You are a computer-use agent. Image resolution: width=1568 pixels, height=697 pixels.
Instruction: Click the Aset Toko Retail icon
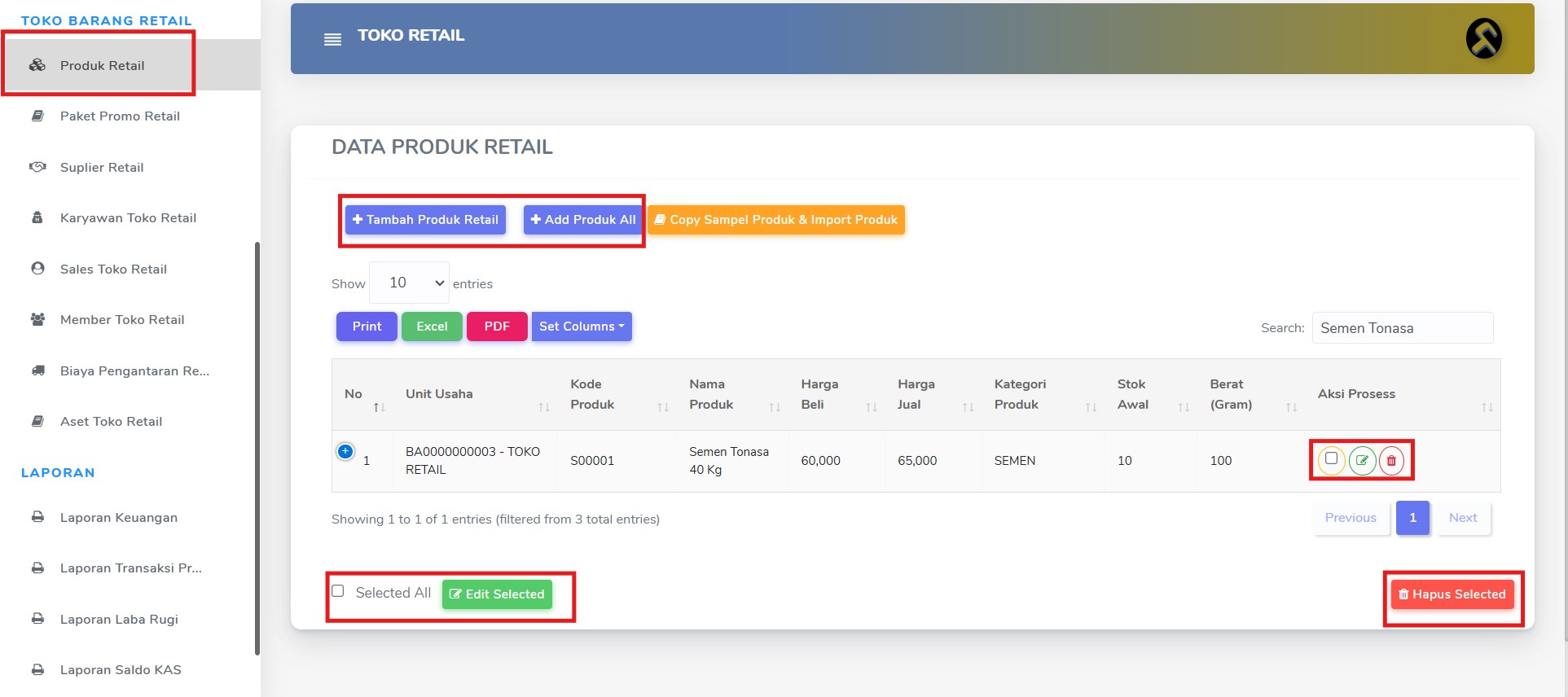pyautogui.click(x=37, y=421)
